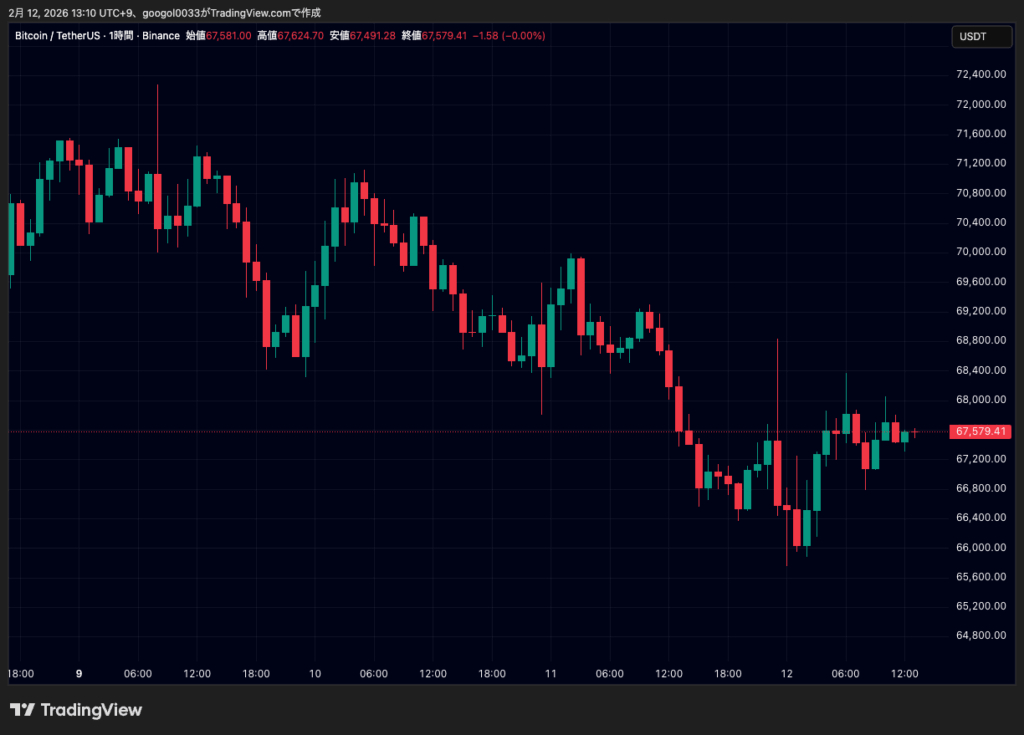Image resolution: width=1024 pixels, height=735 pixels.
Task: Click the 72,400.00 price axis label
Action: tap(980, 74)
